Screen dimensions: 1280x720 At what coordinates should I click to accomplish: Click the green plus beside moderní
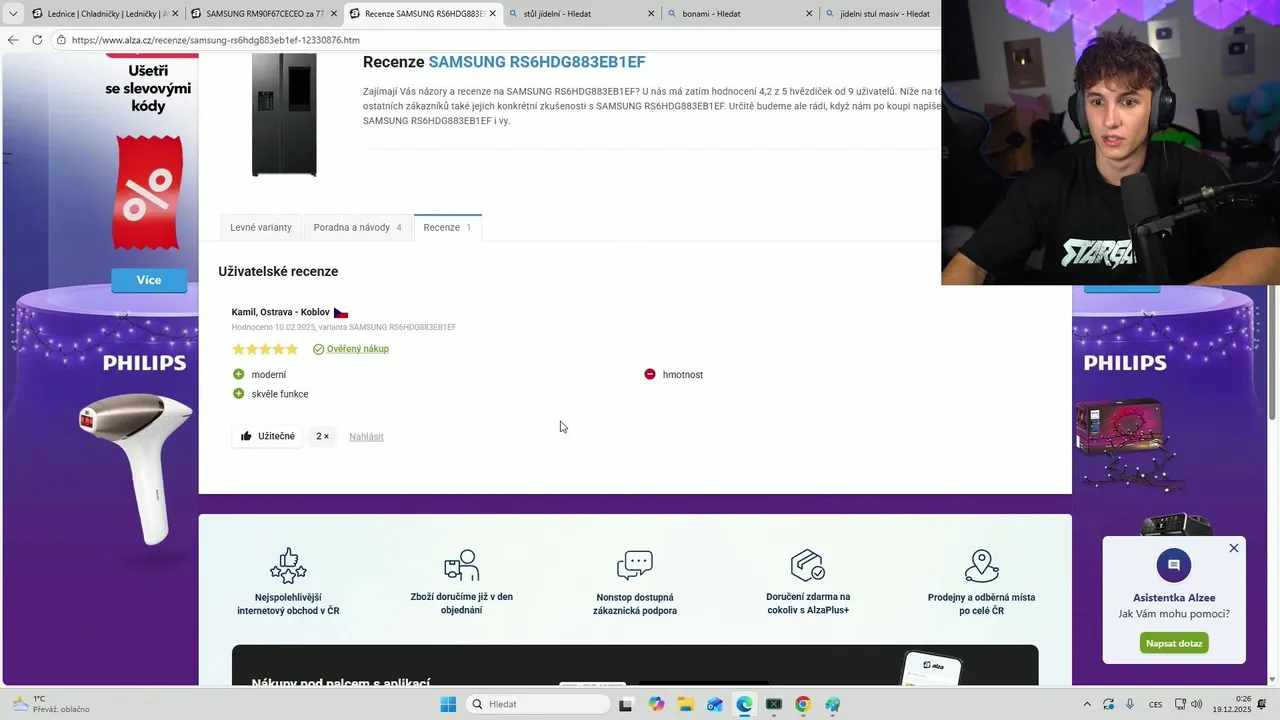tap(238, 374)
